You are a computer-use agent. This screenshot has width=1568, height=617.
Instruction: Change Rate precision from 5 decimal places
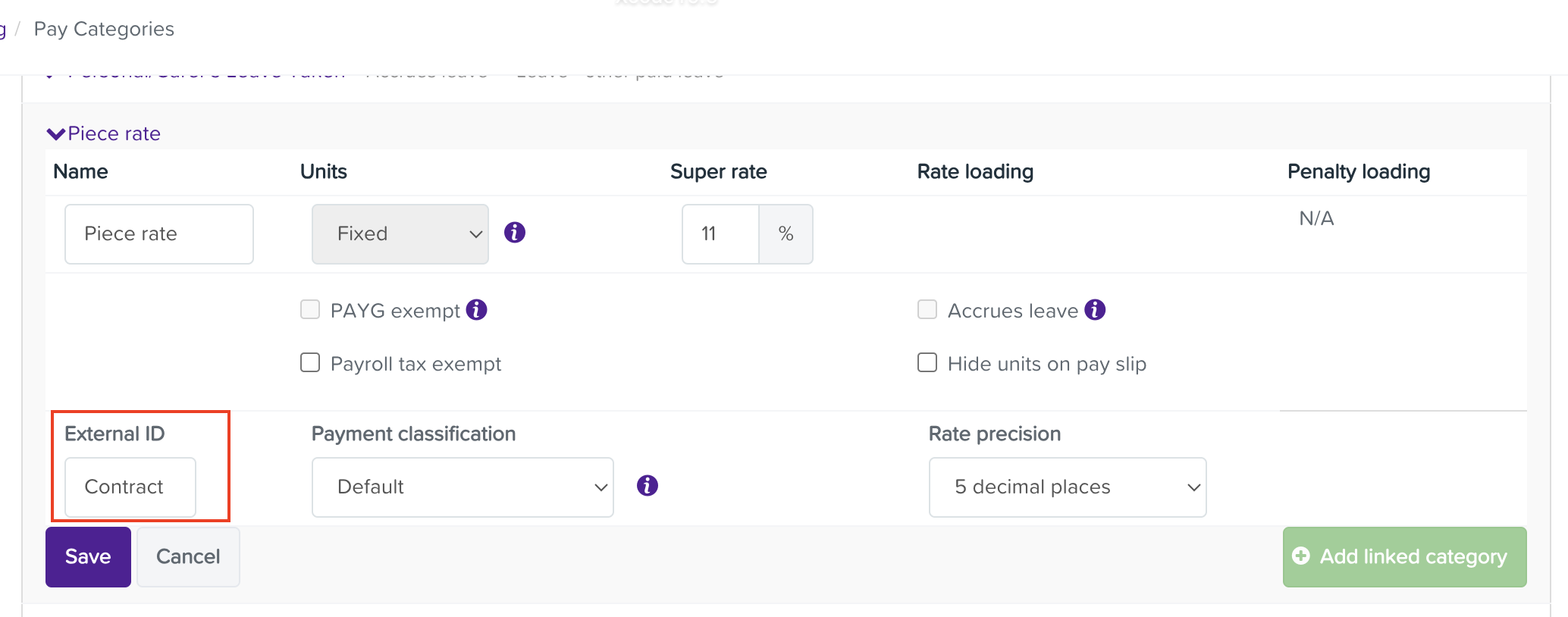click(1067, 487)
